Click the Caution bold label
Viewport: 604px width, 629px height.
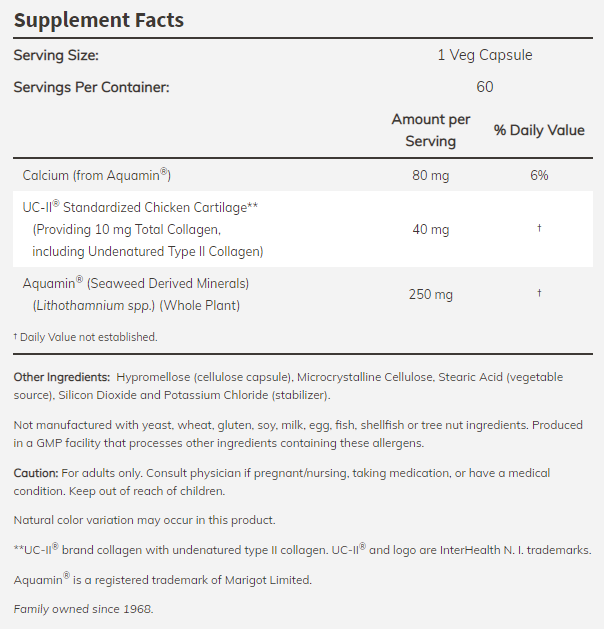36,472
